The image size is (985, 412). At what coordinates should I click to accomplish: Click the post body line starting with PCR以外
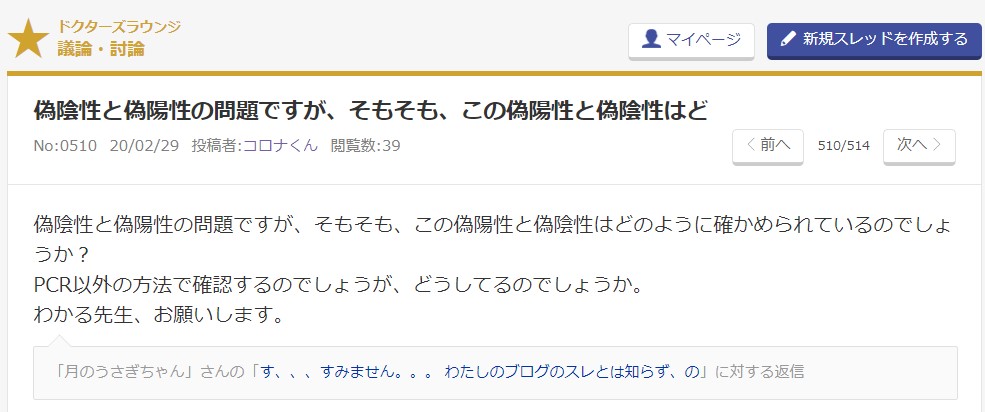(x=338, y=286)
